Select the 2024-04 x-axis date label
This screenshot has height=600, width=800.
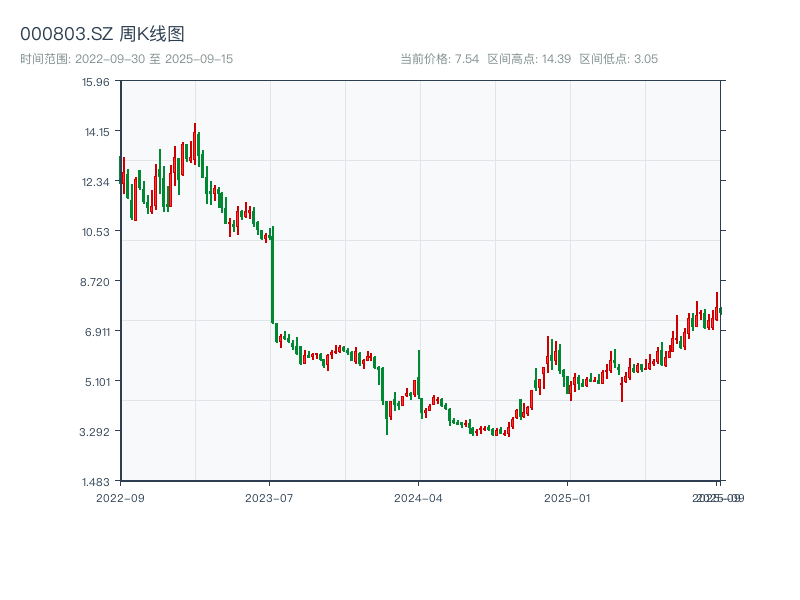[x=419, y=497]
